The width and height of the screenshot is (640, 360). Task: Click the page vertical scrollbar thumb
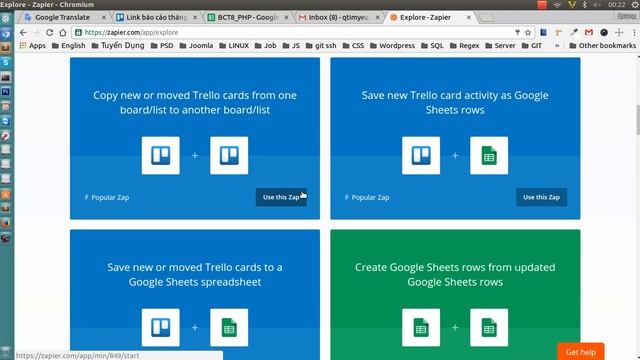point(638,120)
